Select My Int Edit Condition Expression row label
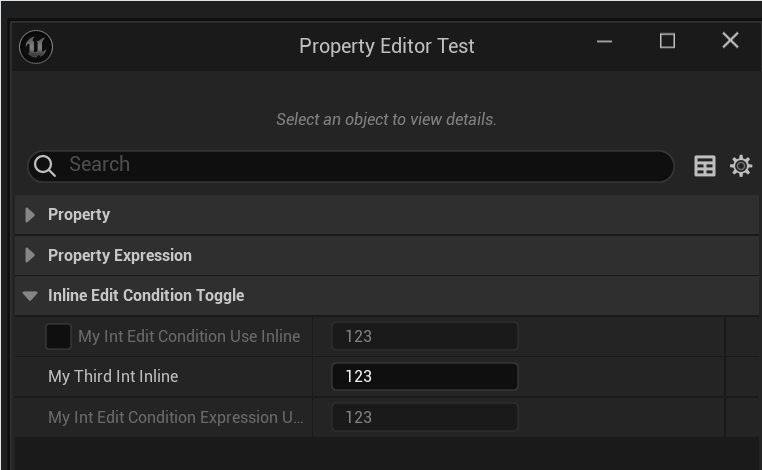 (x=176, y=417)
